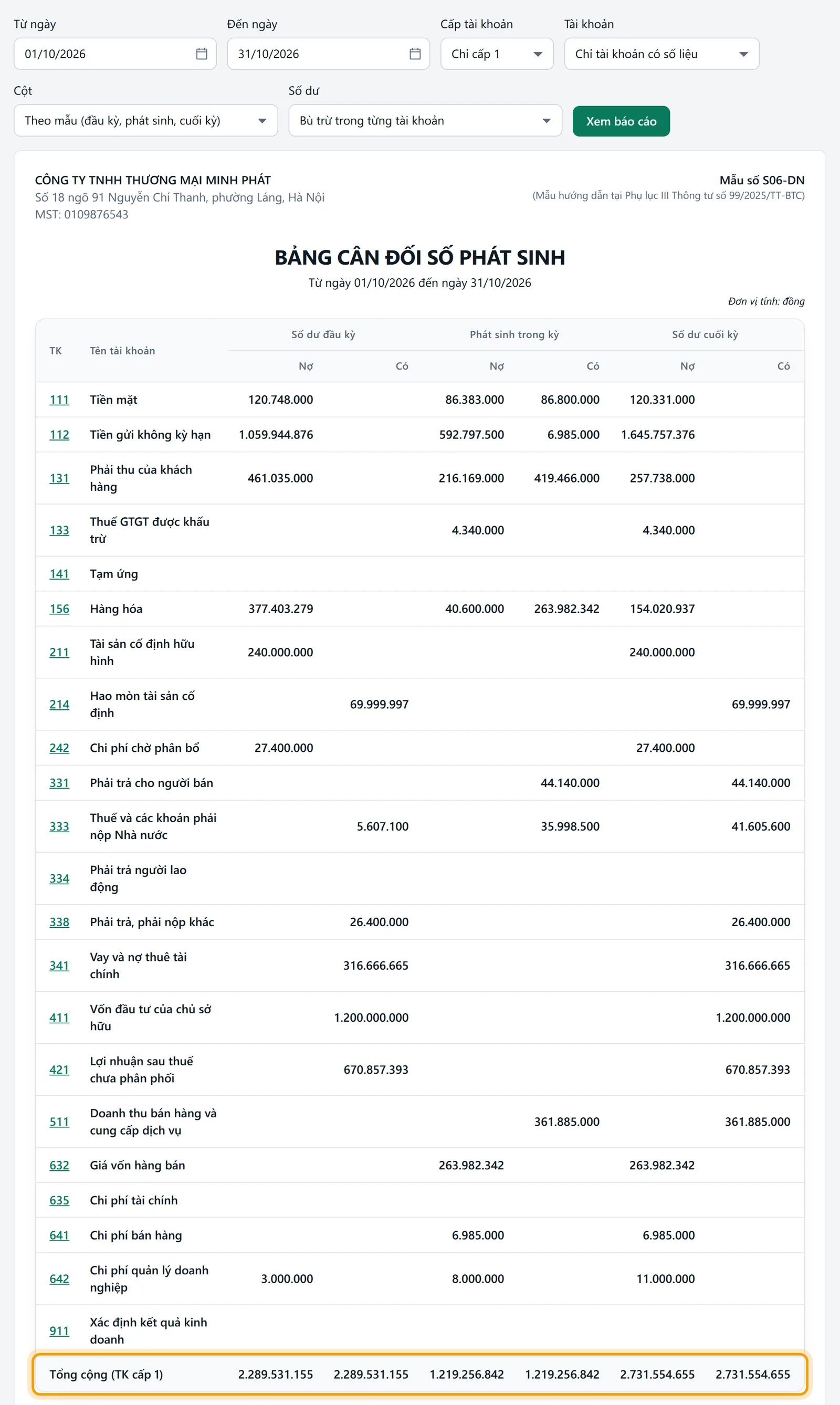This screenshot has width=840, height=1405.
Task: Open account 111 Tiền mặt link
Action: [x=59, y=400]
